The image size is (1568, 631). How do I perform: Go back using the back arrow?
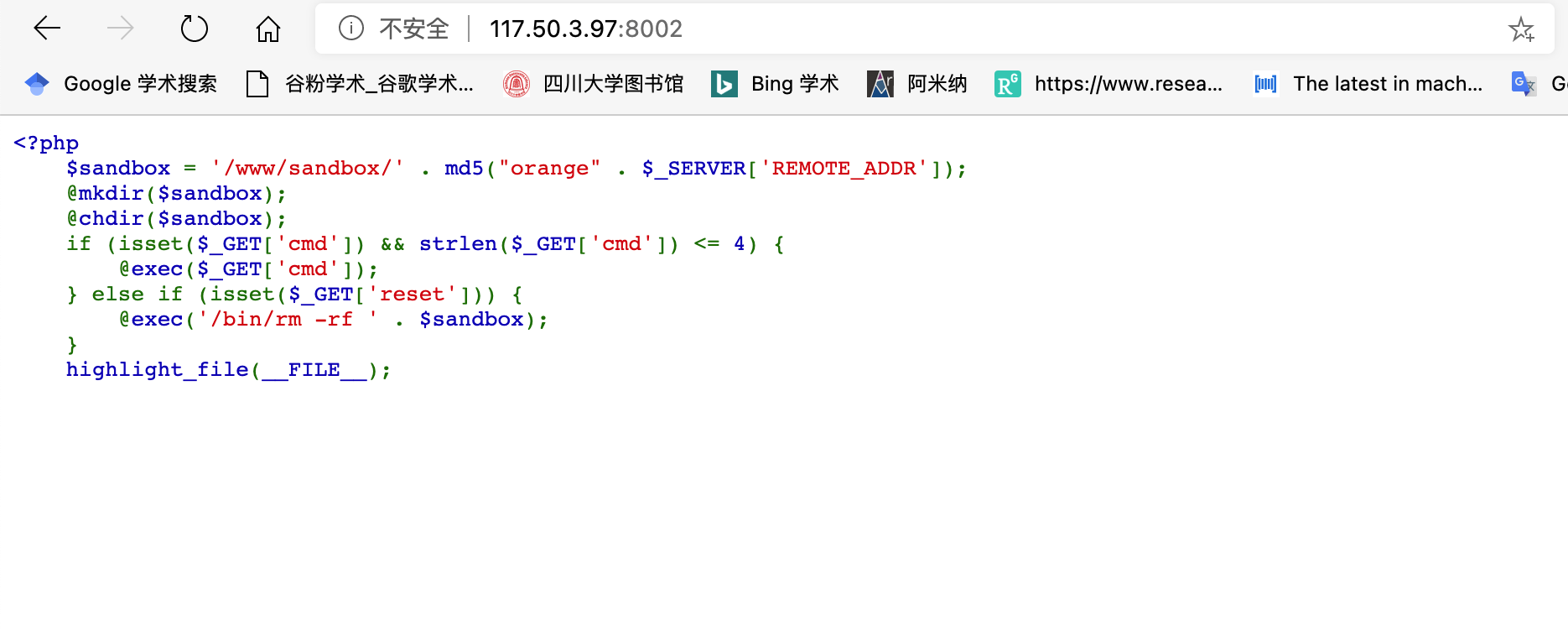tap(47, 29)
